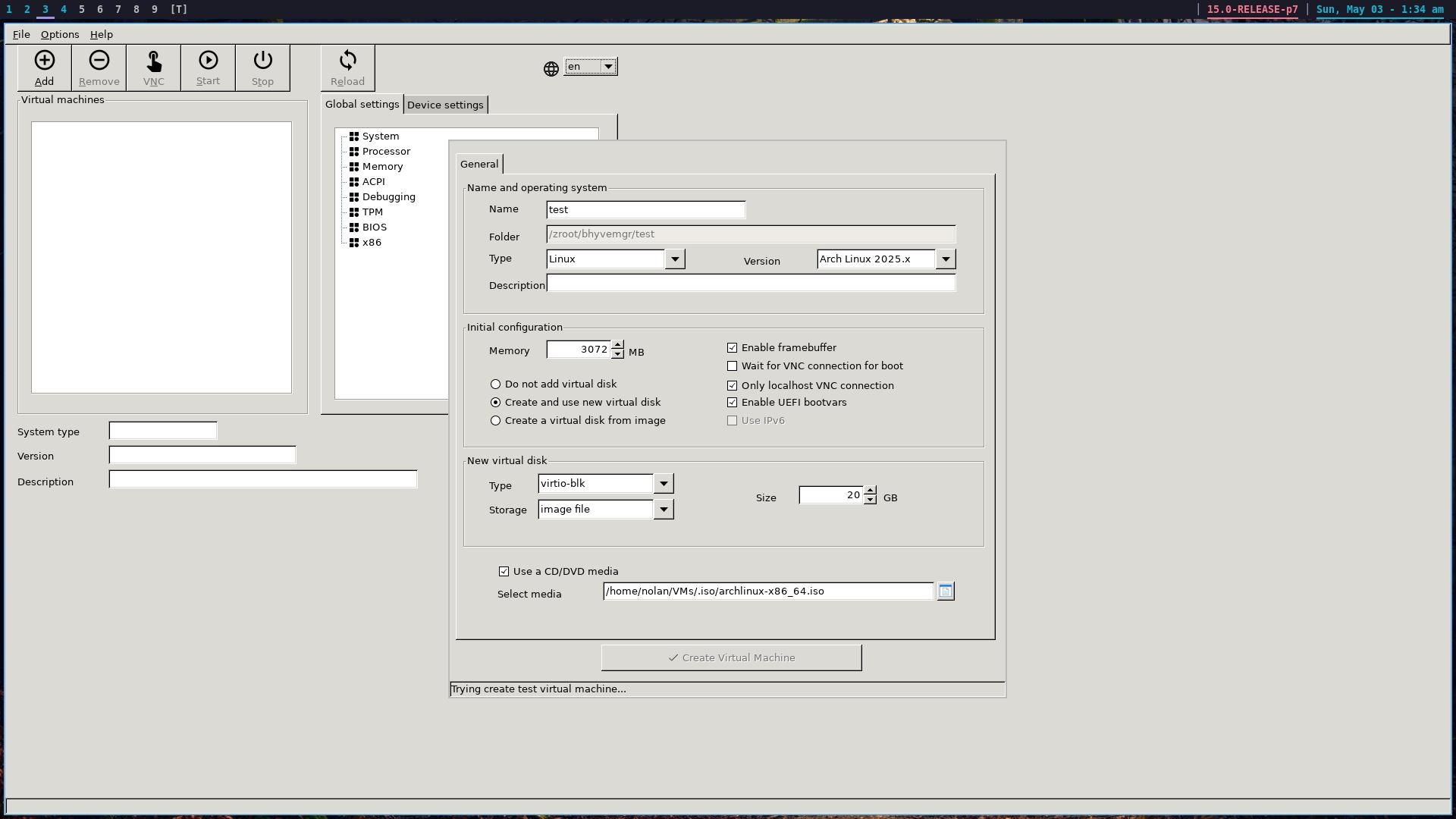1456x819 pixels.
Task: Click the globe language icon
Action: point(551,69)
